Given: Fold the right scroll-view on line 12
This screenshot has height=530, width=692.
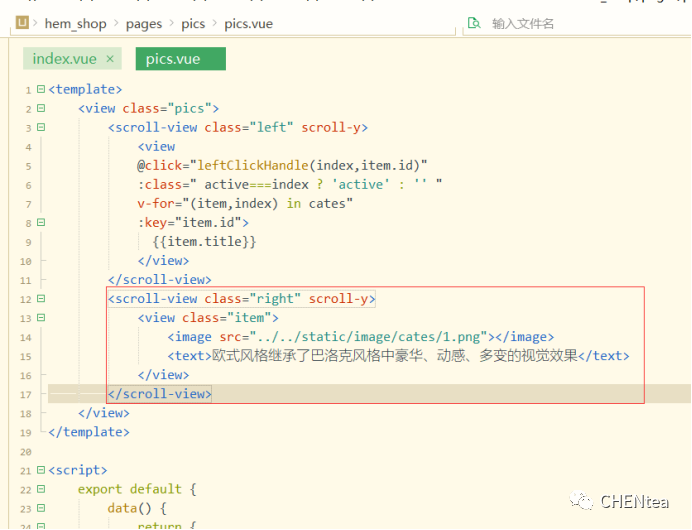Looking at the screenshot, I should tap(41, 299).
